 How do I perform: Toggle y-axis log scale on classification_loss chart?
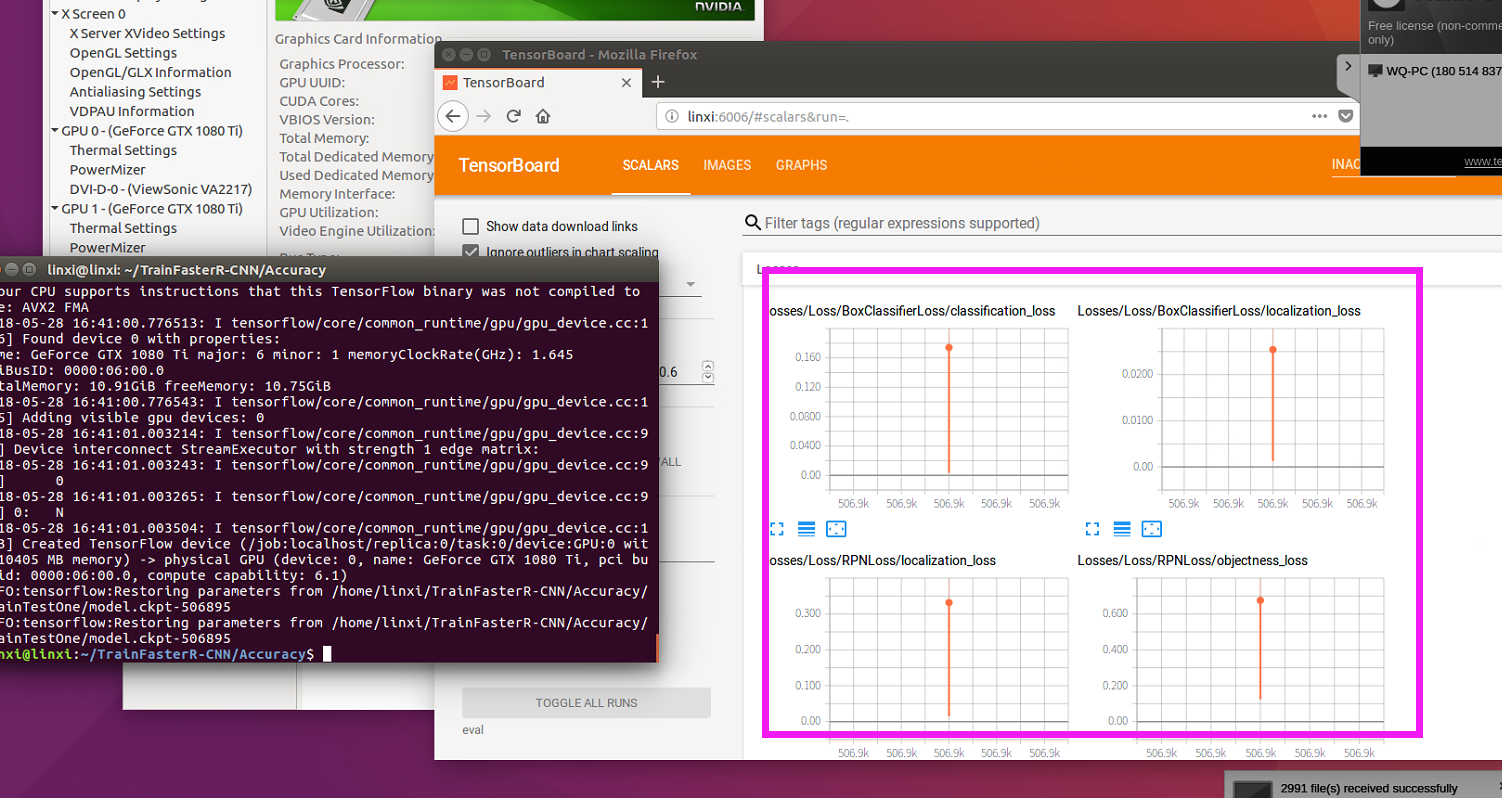tap(807, 528)
